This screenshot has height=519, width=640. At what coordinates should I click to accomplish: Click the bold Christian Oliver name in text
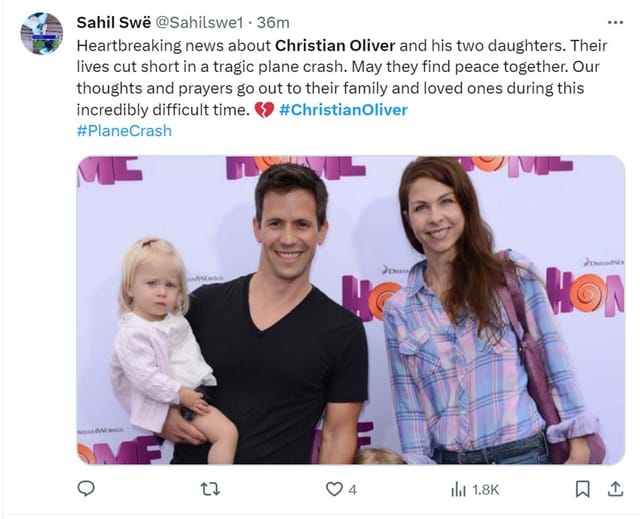point(335,45)
